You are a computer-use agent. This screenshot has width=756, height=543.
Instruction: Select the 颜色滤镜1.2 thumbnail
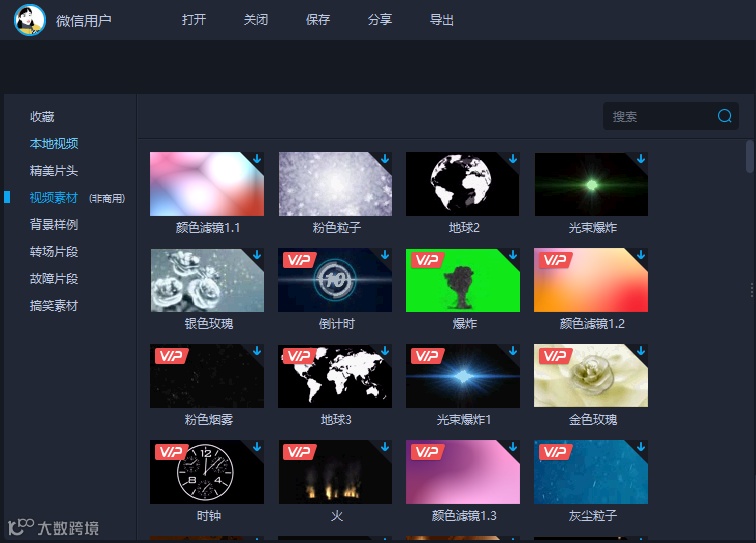(x=591, y=280)
